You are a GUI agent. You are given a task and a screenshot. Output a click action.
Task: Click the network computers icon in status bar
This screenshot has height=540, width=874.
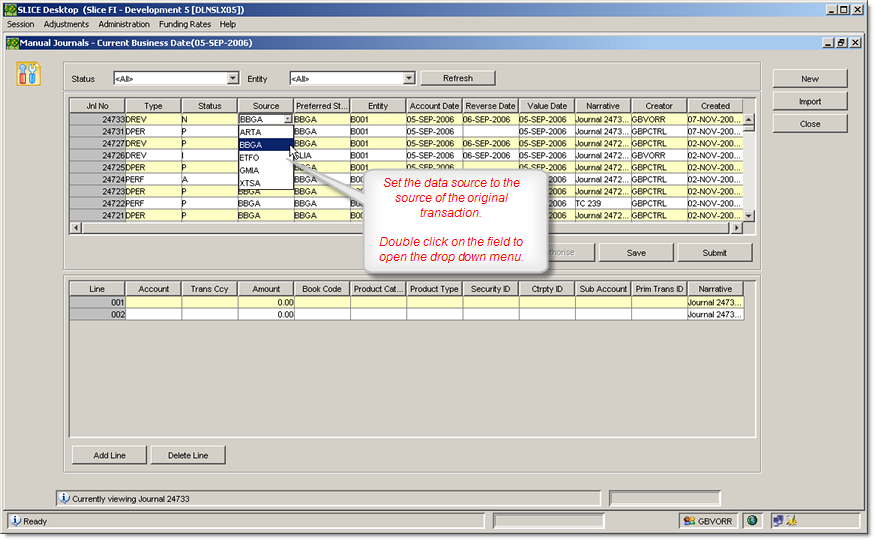pyautogui.click(x=776, y=521)
